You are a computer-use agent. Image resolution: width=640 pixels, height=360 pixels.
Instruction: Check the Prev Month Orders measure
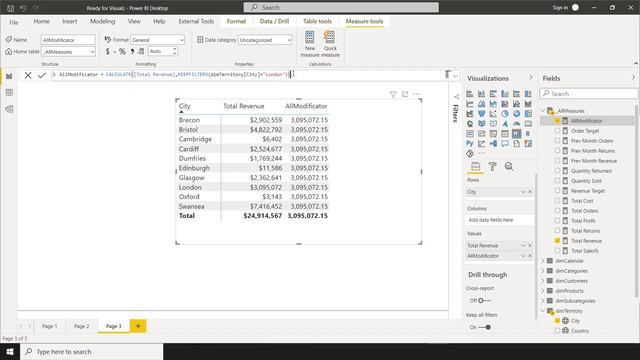pos(557,141)
